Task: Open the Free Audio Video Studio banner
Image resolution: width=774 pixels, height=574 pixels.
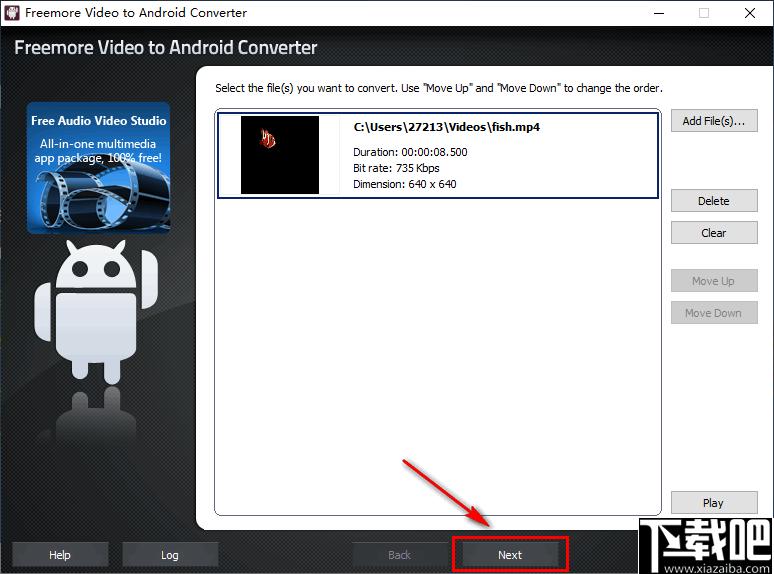Action: pyautogui.click(x=99, y=168)
